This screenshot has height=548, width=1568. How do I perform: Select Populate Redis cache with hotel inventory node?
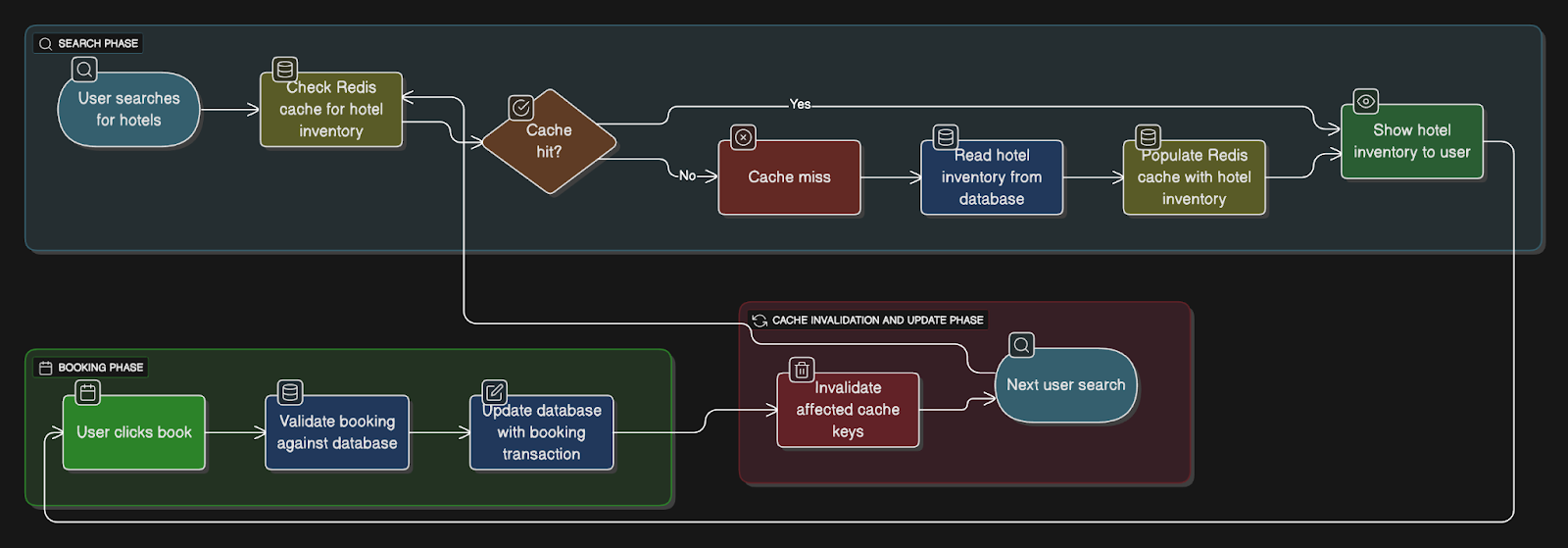tap(1195, 177)
